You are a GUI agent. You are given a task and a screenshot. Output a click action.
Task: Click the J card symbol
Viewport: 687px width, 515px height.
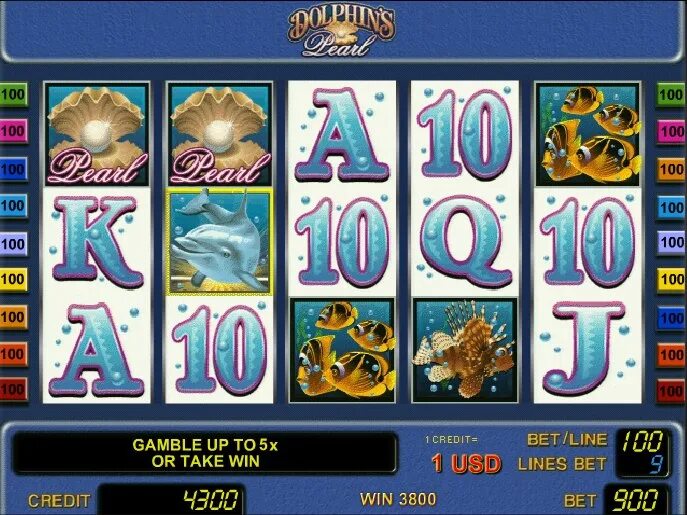click(587, 349)
